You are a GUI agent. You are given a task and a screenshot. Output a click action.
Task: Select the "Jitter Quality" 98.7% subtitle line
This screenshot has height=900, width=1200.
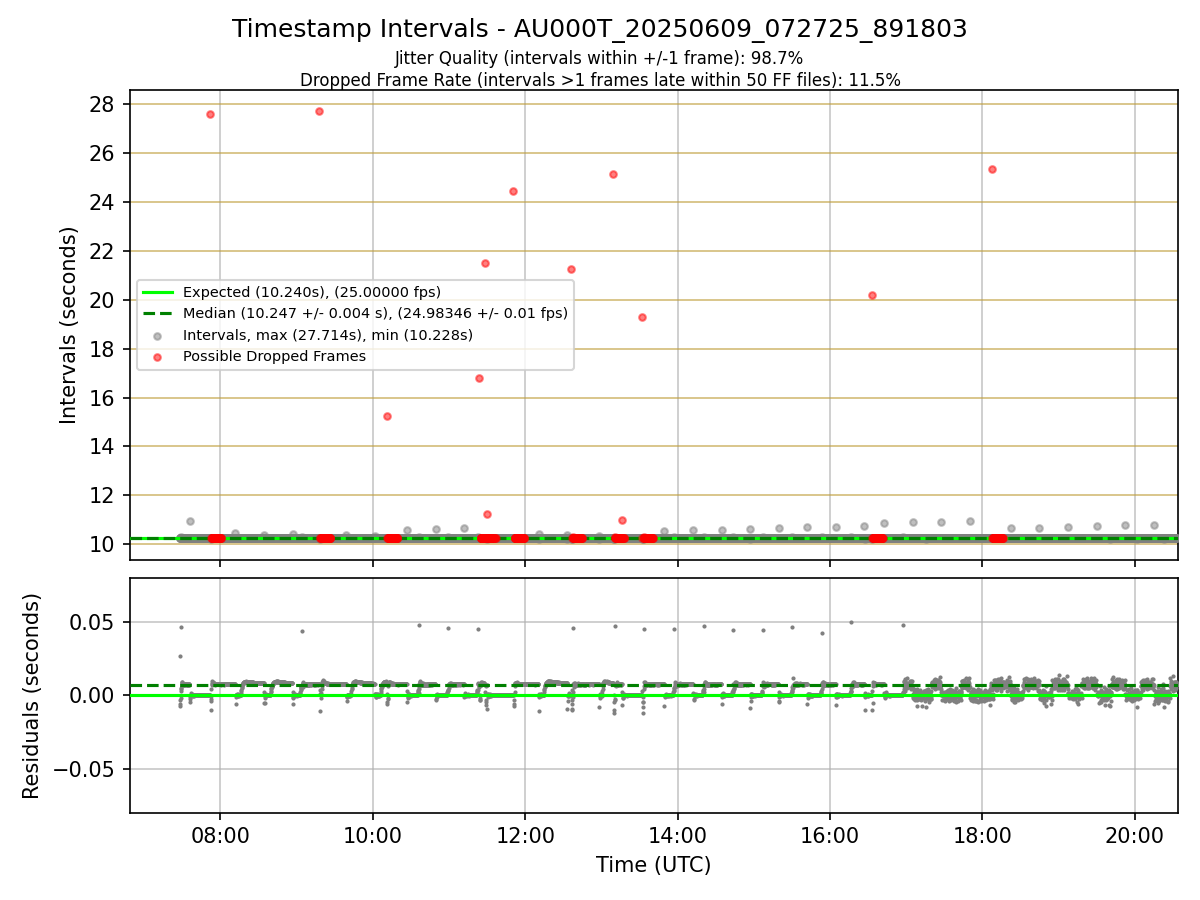(599, 58)
